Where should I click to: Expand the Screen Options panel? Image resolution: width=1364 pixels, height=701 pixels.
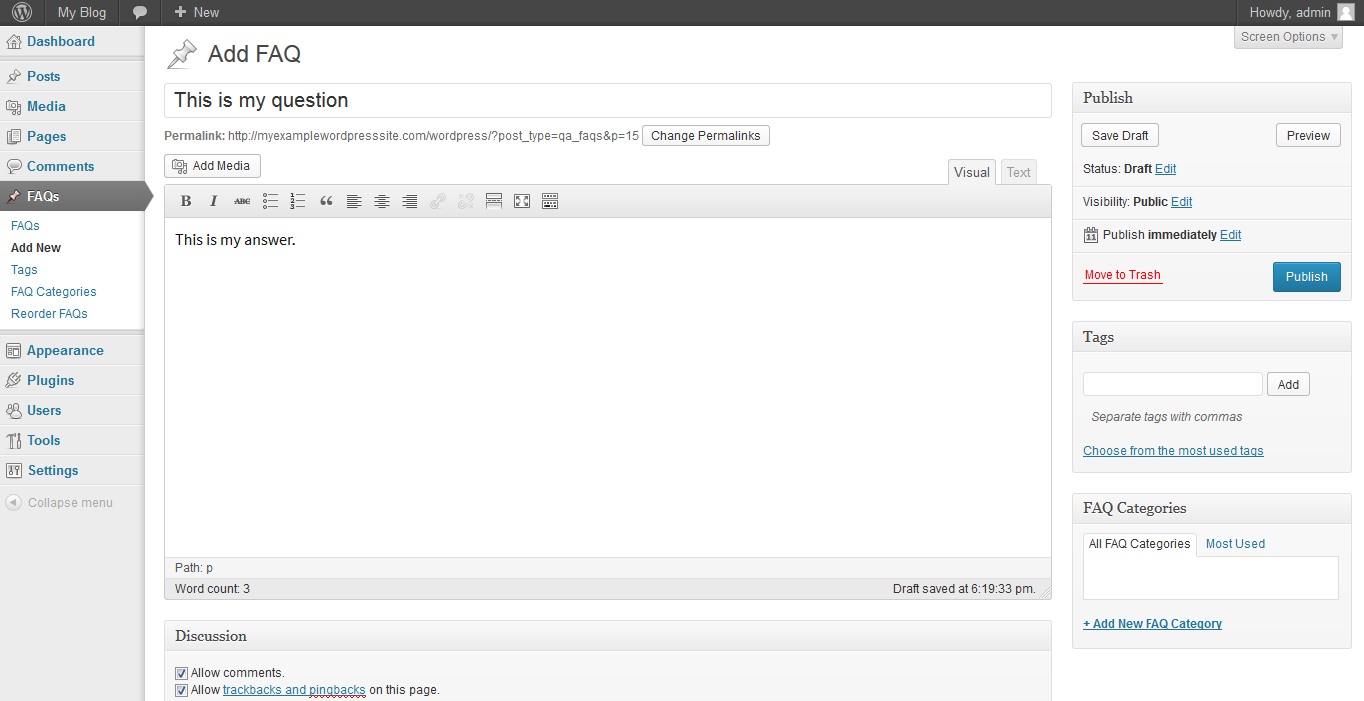pyautogui.click(x=1288, y=37)
